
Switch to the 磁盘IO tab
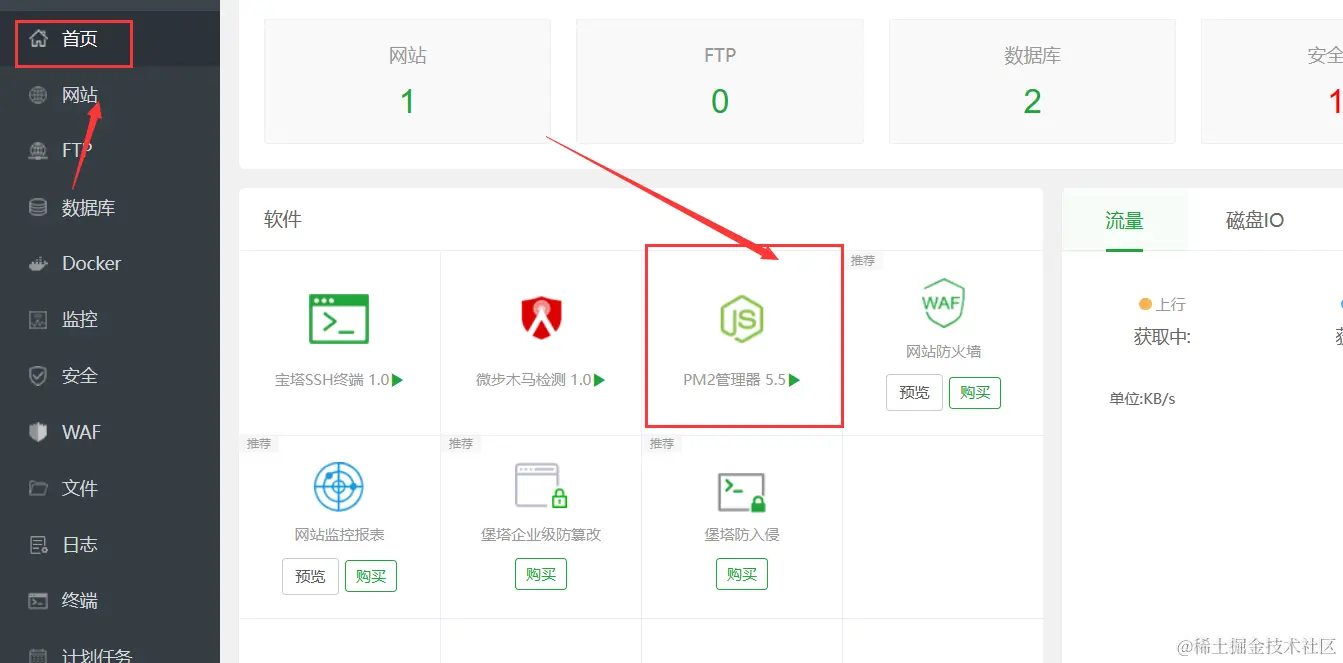pyautogui.click(x=1255, y=220)
